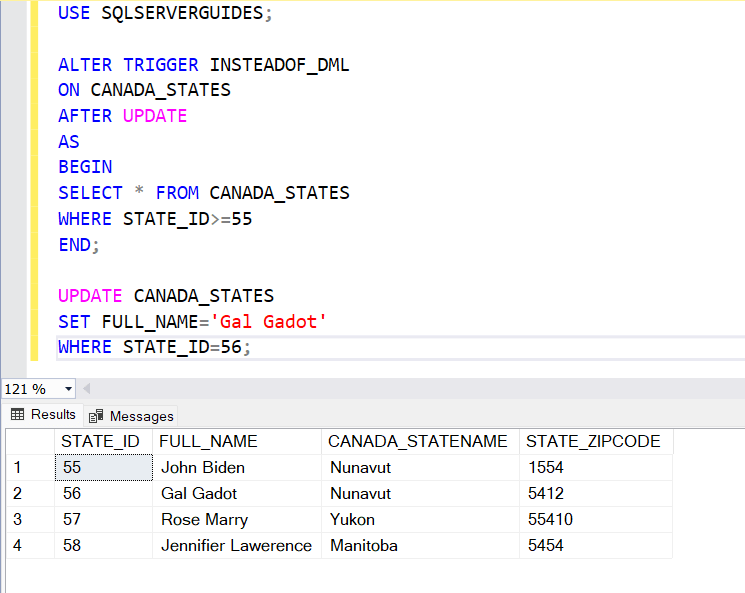This screenshot has width=745, height=593.
Task: Click the ALTER keyword in the editor
Action: [x=85, y=65]
